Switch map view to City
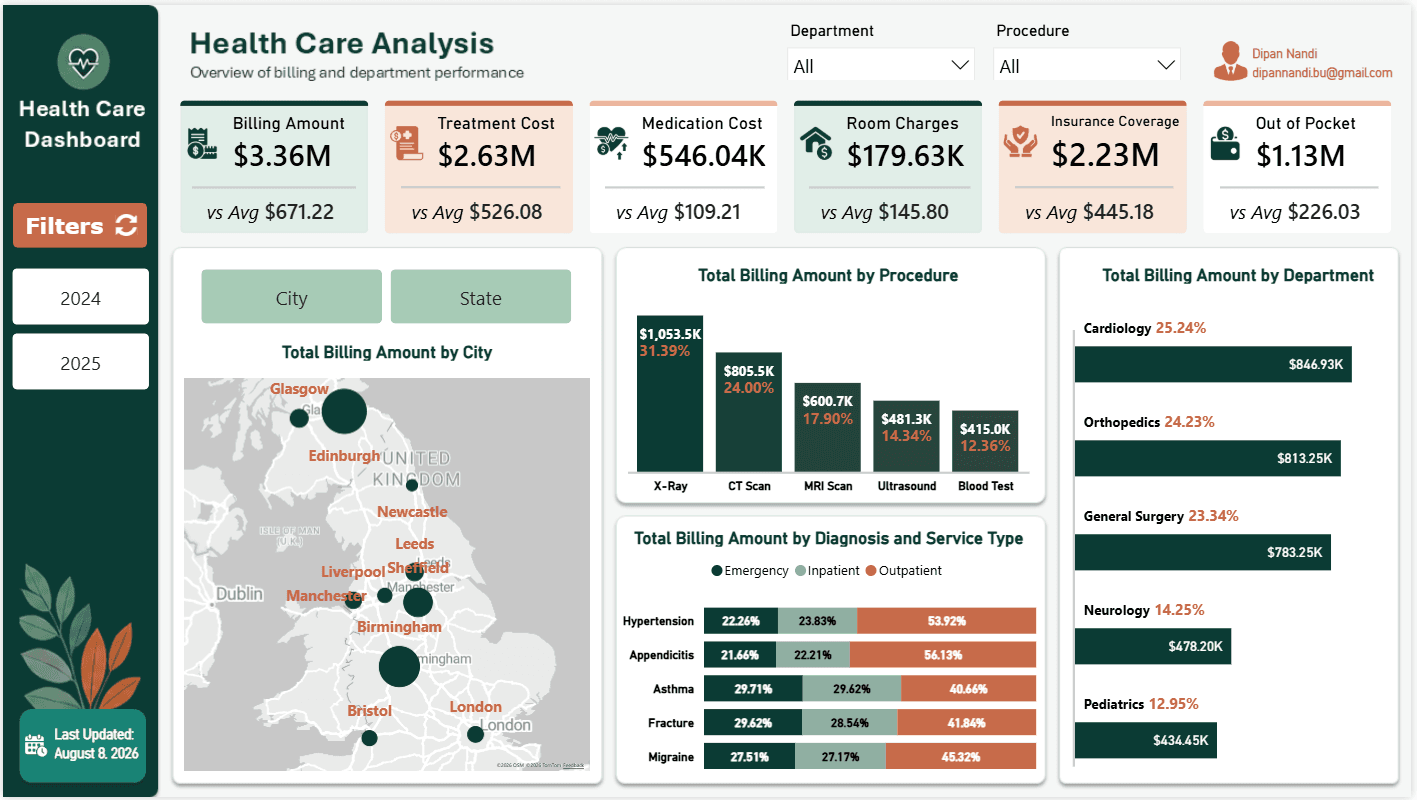The width and height of the screenshot is (1417, 800). coord(292,297)
